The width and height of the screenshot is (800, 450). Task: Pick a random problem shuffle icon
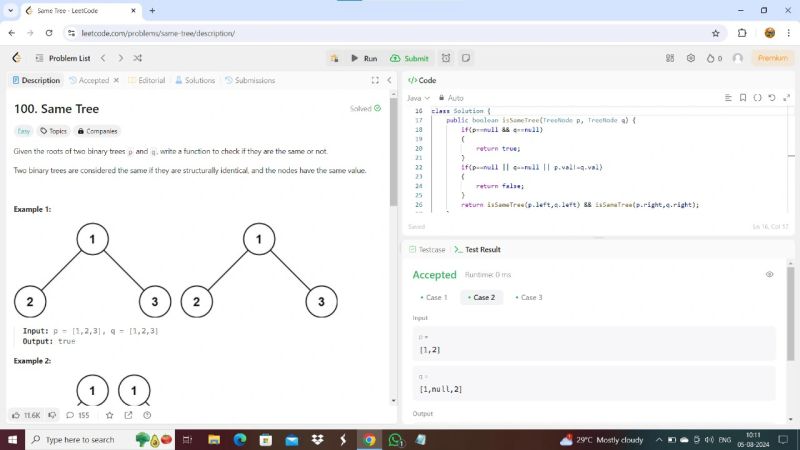[x=138, y=58]
